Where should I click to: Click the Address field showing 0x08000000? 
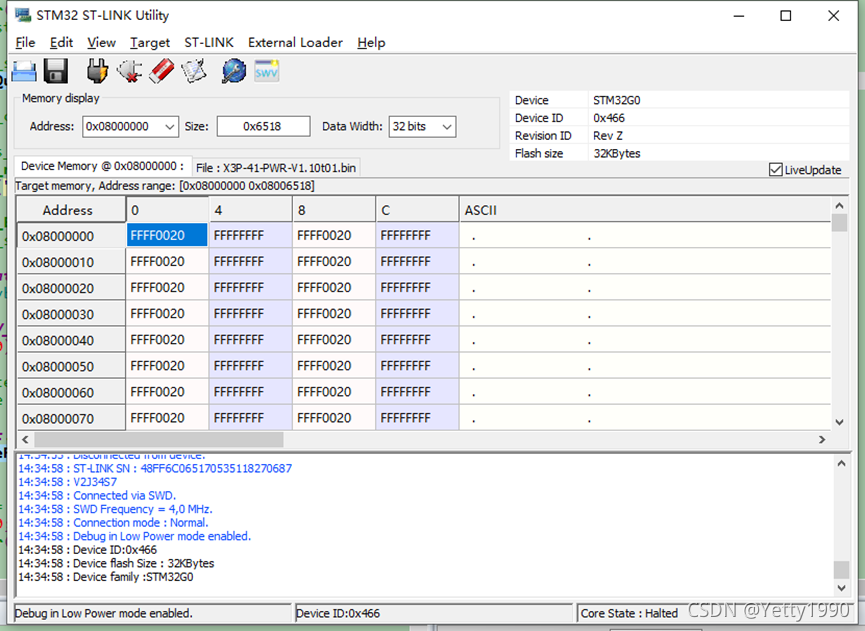point(122,126)
